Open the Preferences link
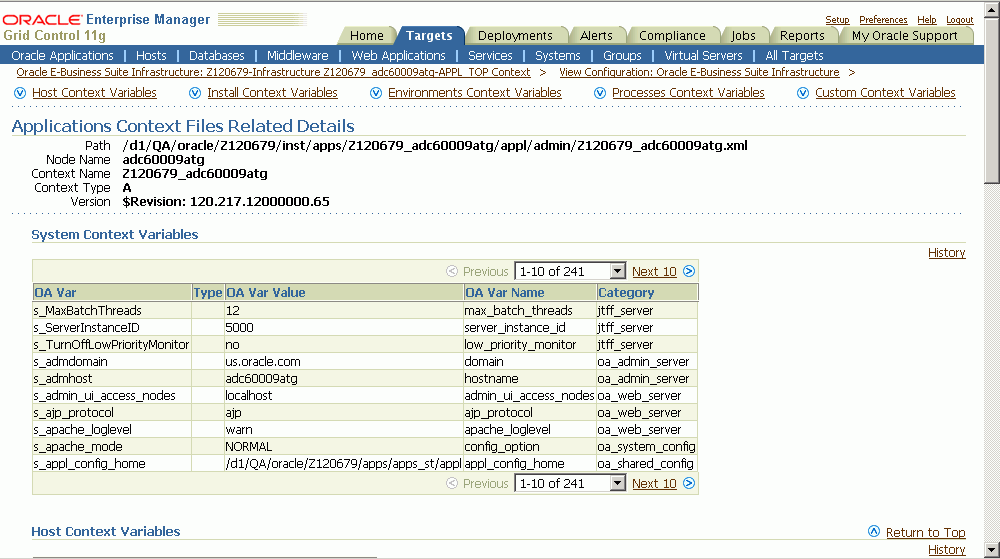Image resolution: width=1000 pixels, height=559 pixels. (x=883, y=20)
